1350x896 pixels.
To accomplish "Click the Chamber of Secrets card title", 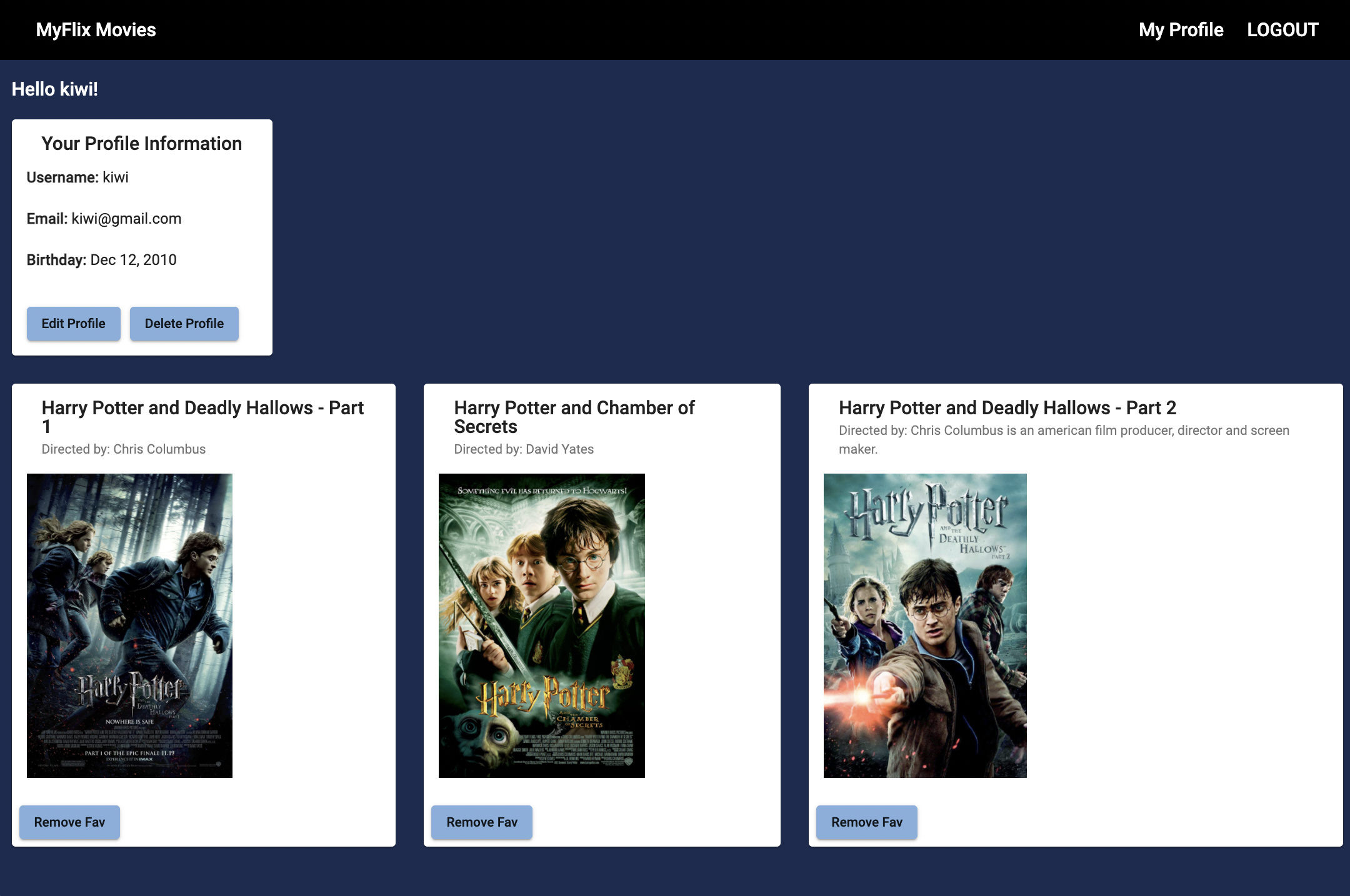I will 574,417.
